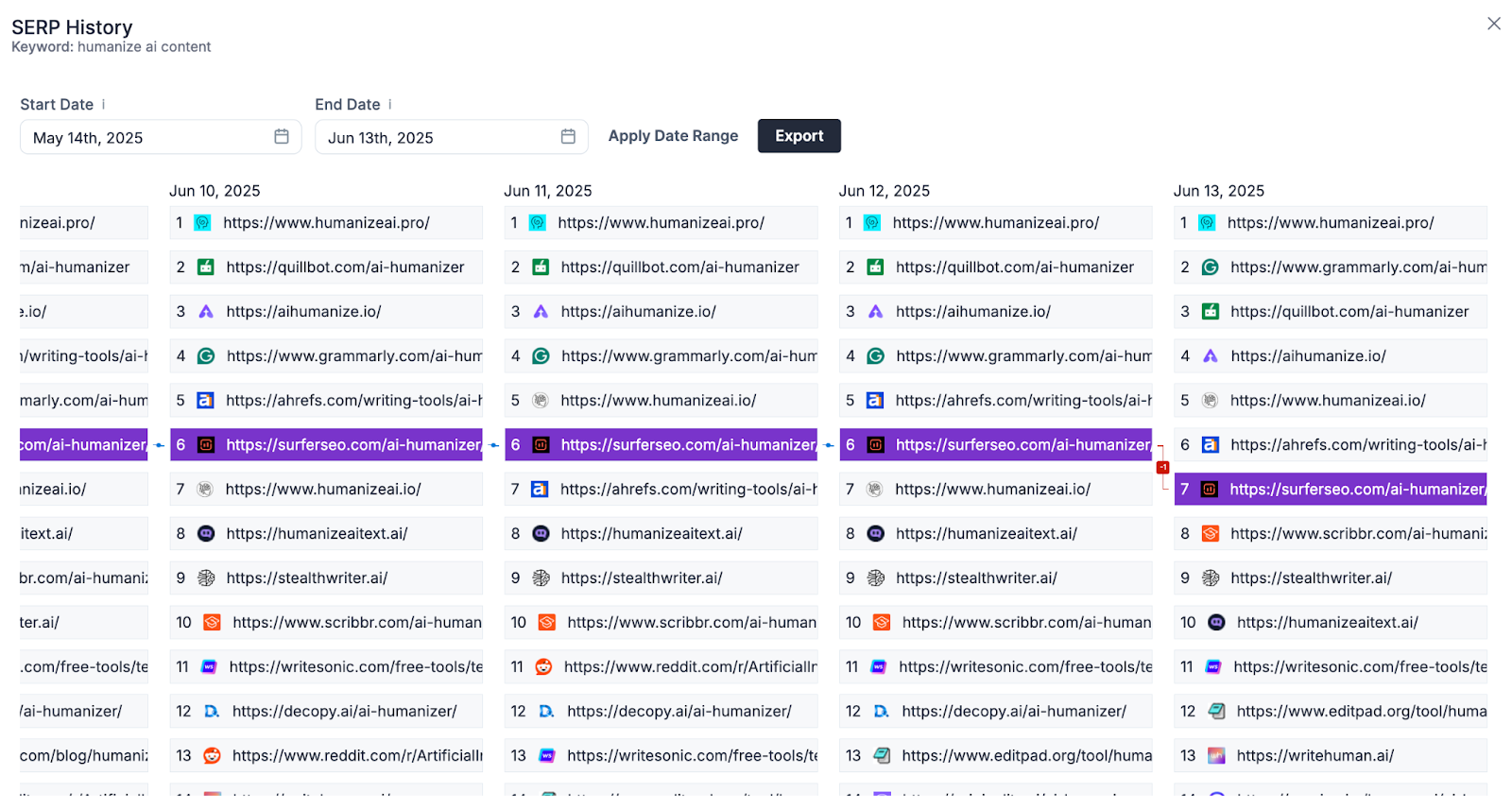This screenshot has width=1512, height=810.
Task: Click Ahrefs favicon at rank 5 Jun 10
Action: (205, 401)
